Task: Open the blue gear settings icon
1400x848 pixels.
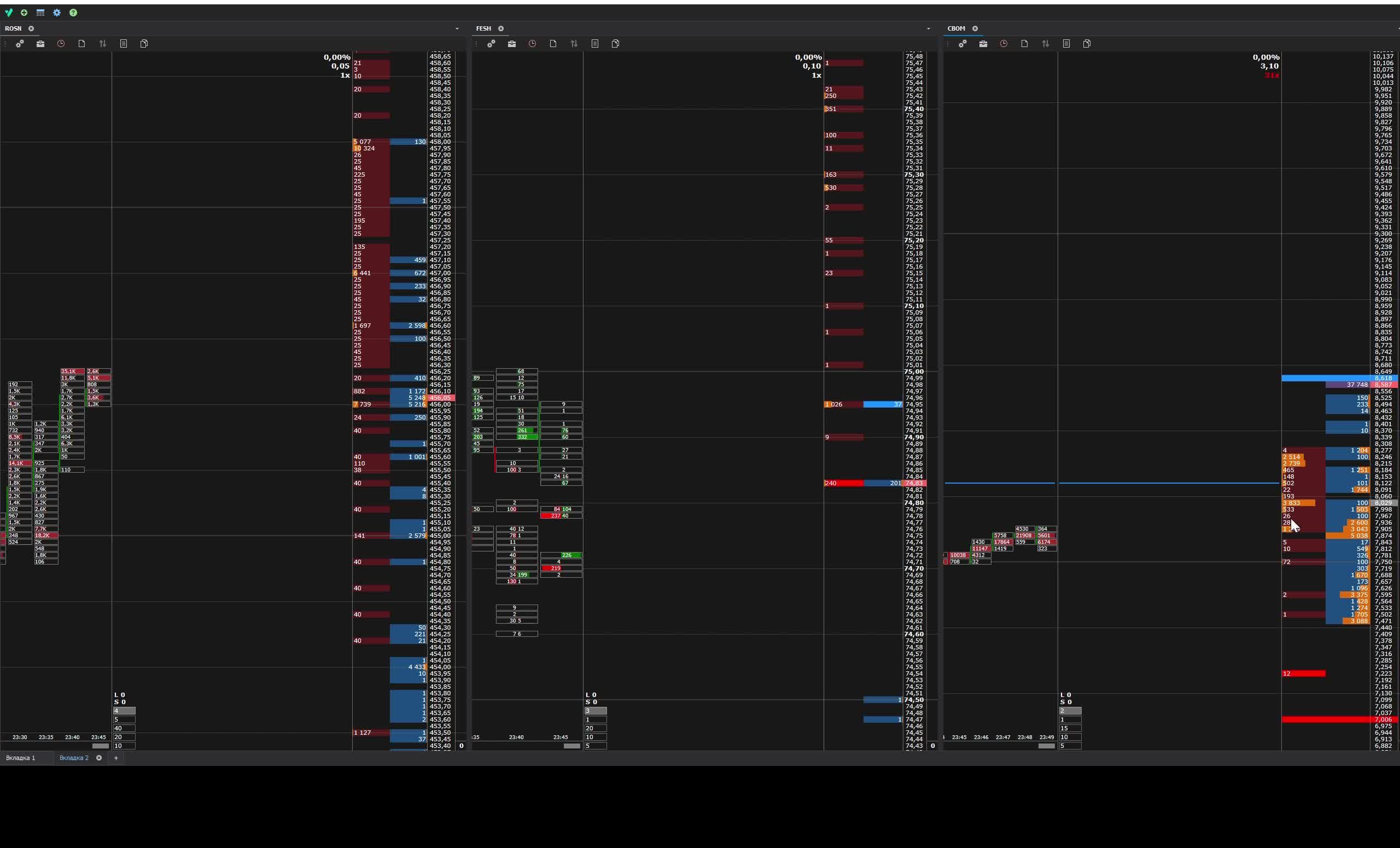Action: [57, 13]
